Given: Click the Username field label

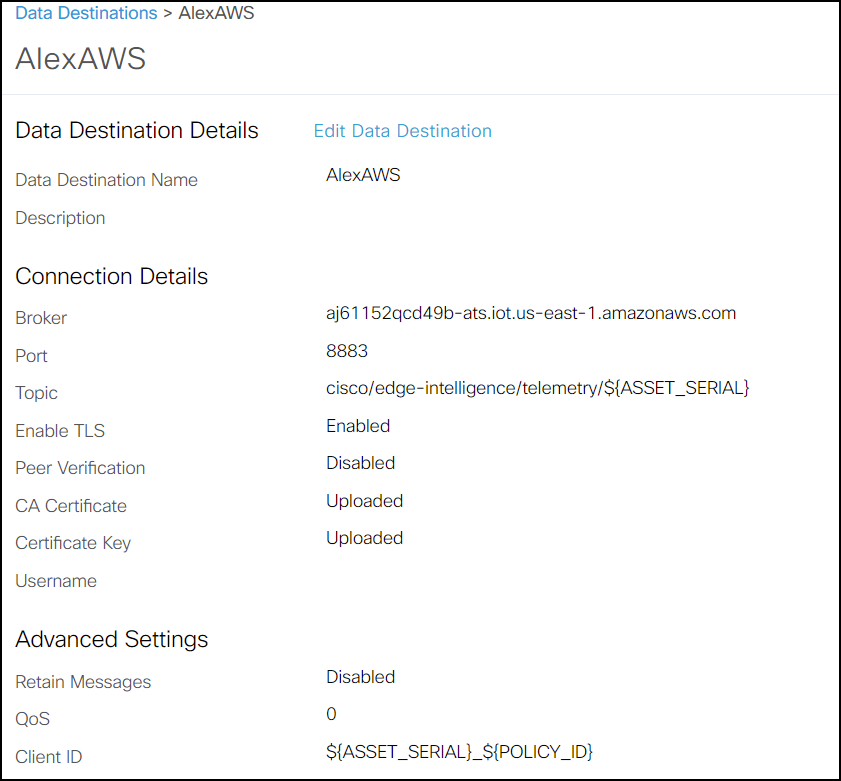Looking at the screenshot, I should (56, 581).
